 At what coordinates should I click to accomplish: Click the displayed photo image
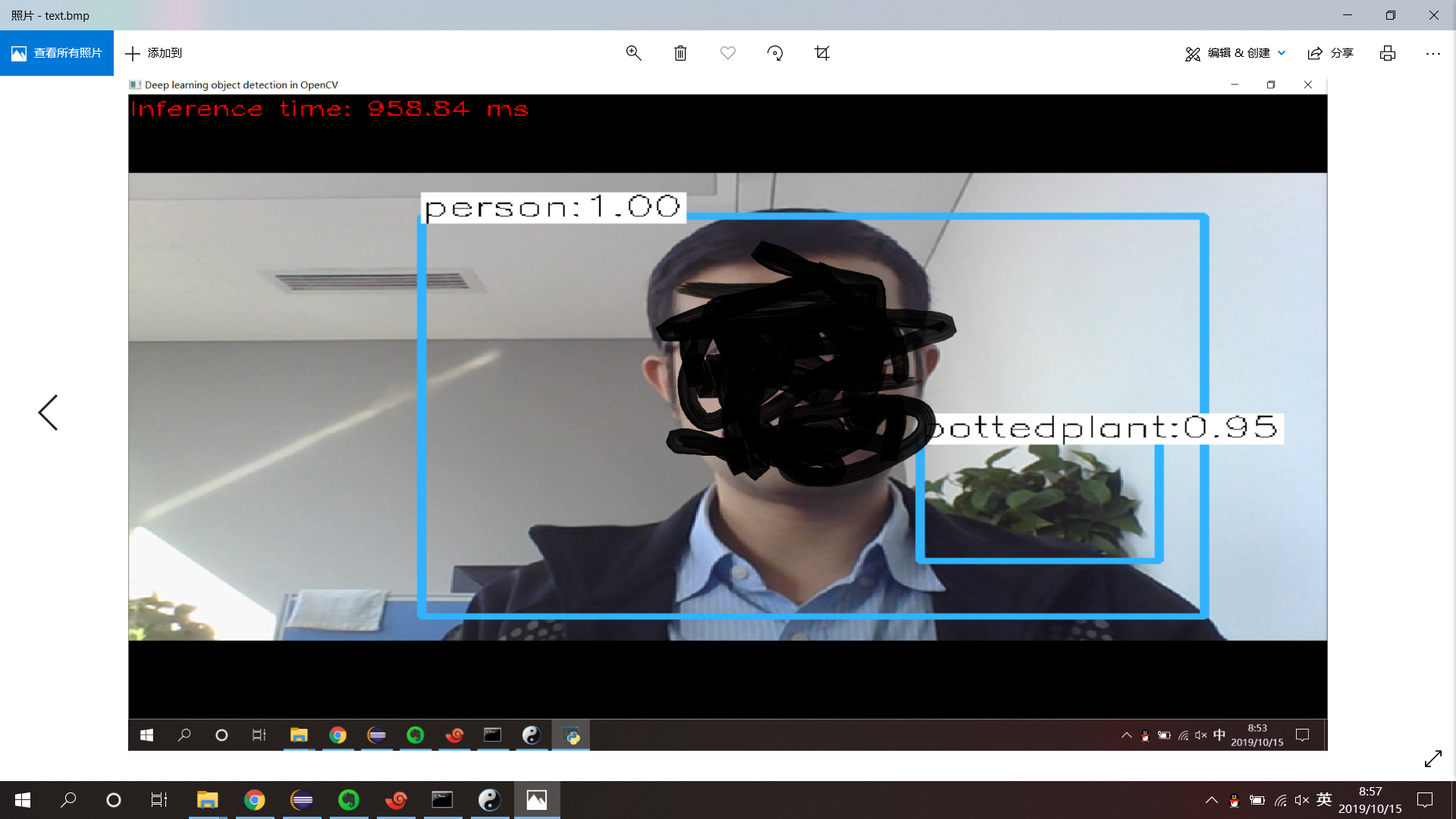coord(727,413)
